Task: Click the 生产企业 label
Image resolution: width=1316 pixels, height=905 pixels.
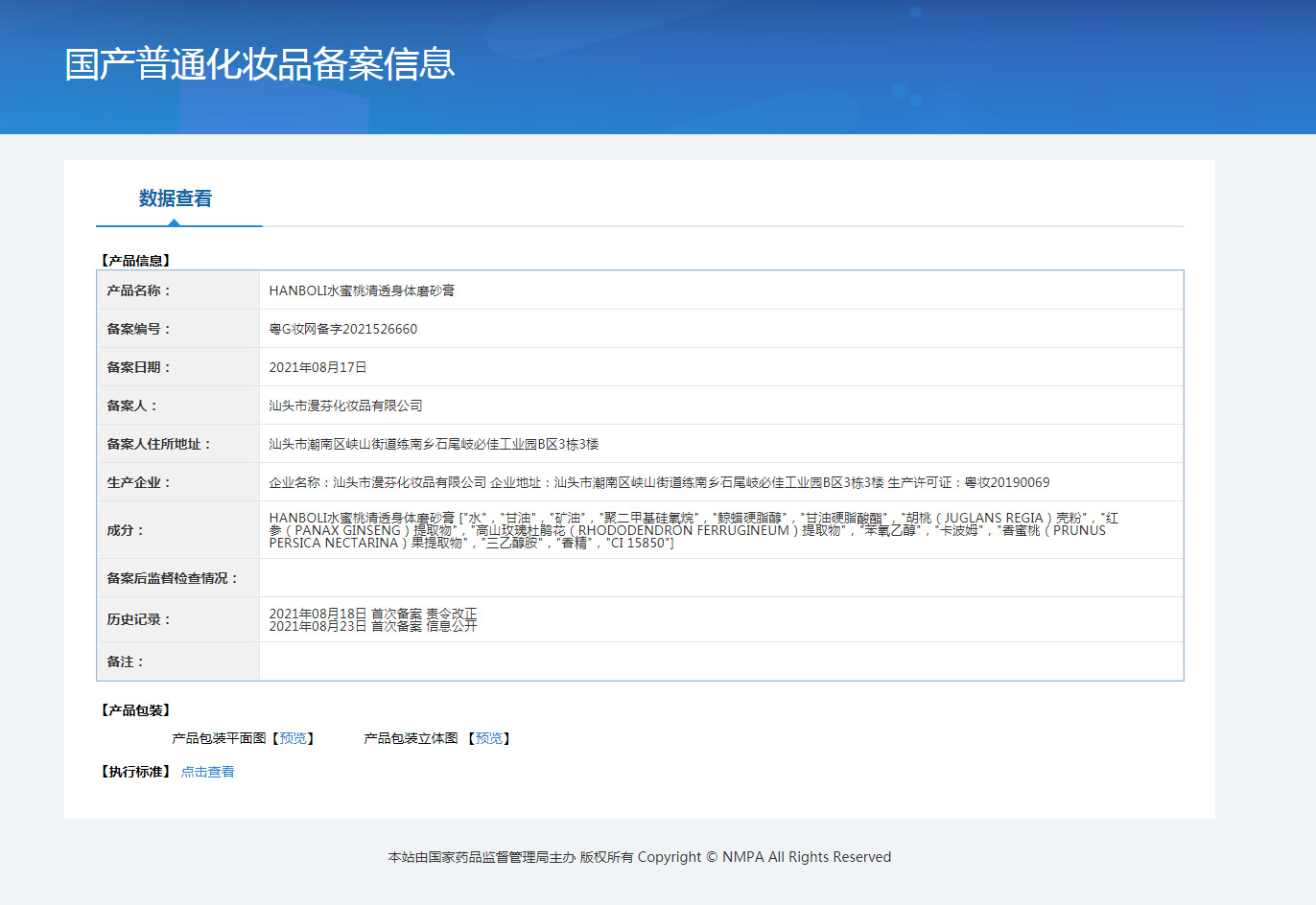Action: coord(139,482)
